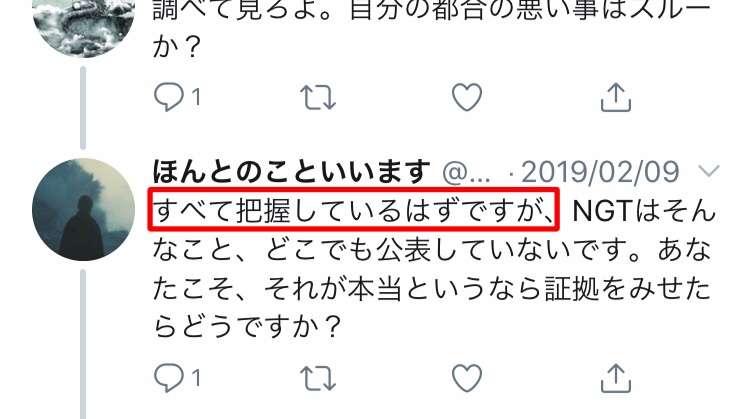Reply to the ほんとのこといいます tweet
750x419 pixels.
click(168, 378)
